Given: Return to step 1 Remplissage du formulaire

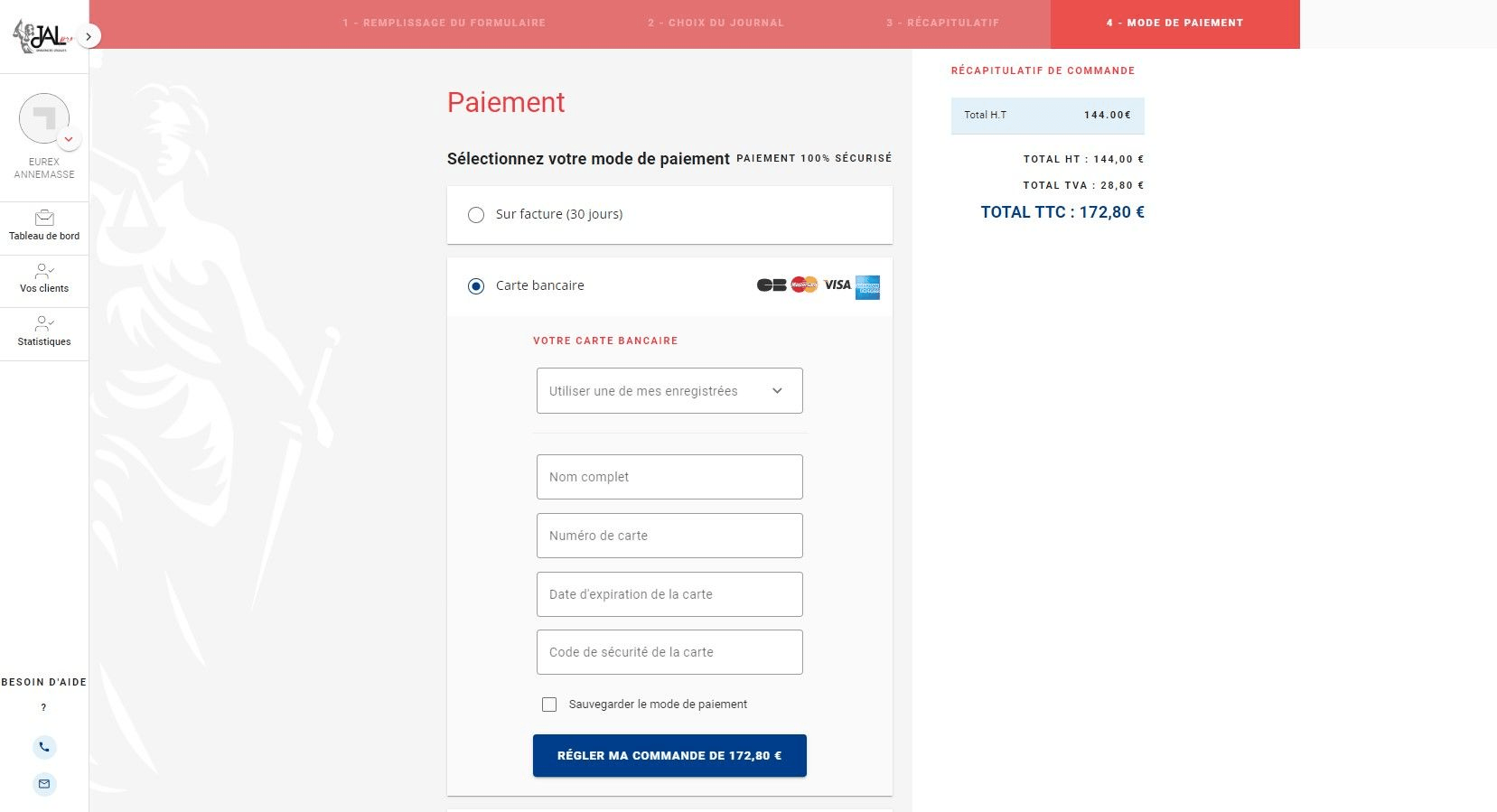Looking at the screenshot, I should 444,23.
